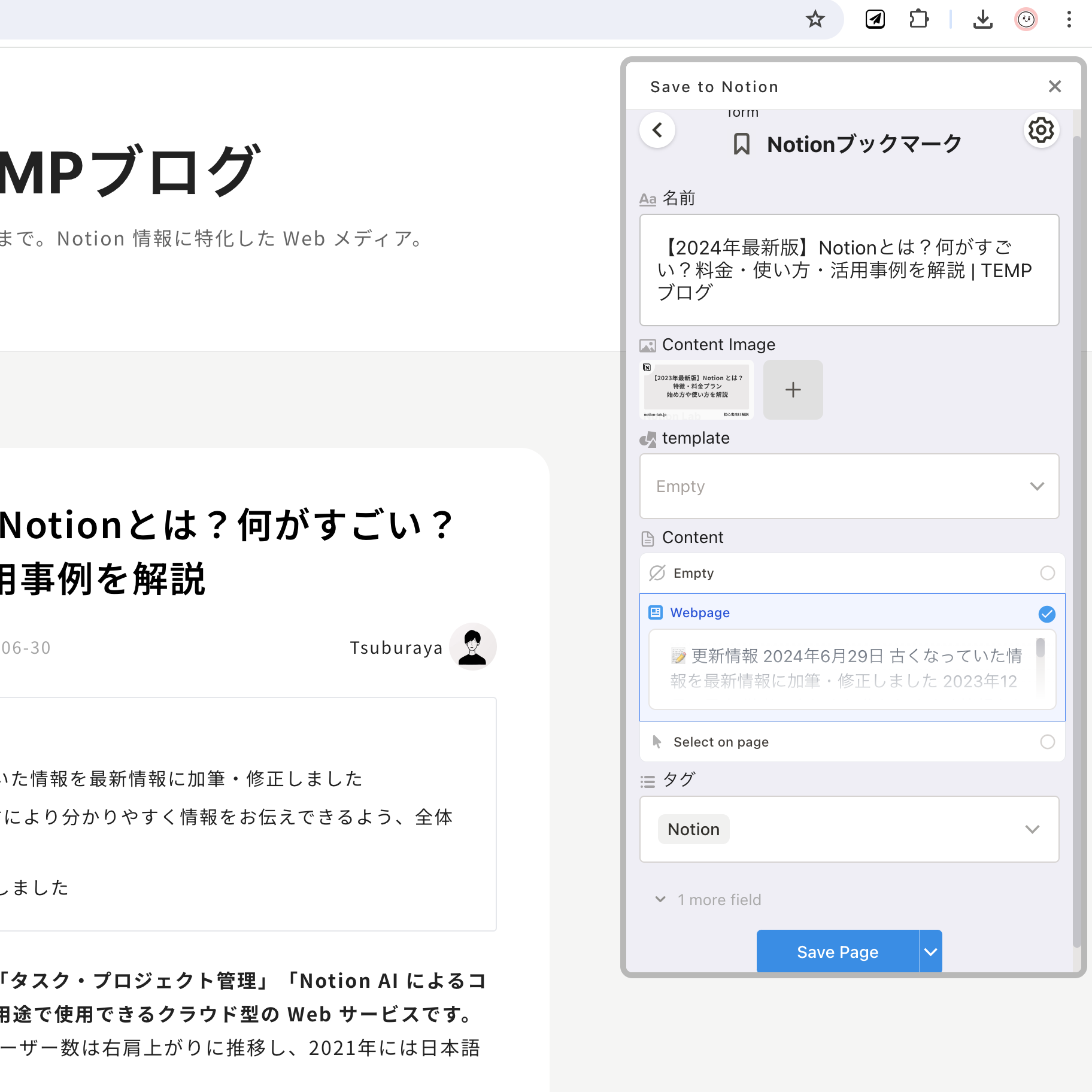
Task: Select the captured Content Image thumbnail
Action: tap(697, 390)
